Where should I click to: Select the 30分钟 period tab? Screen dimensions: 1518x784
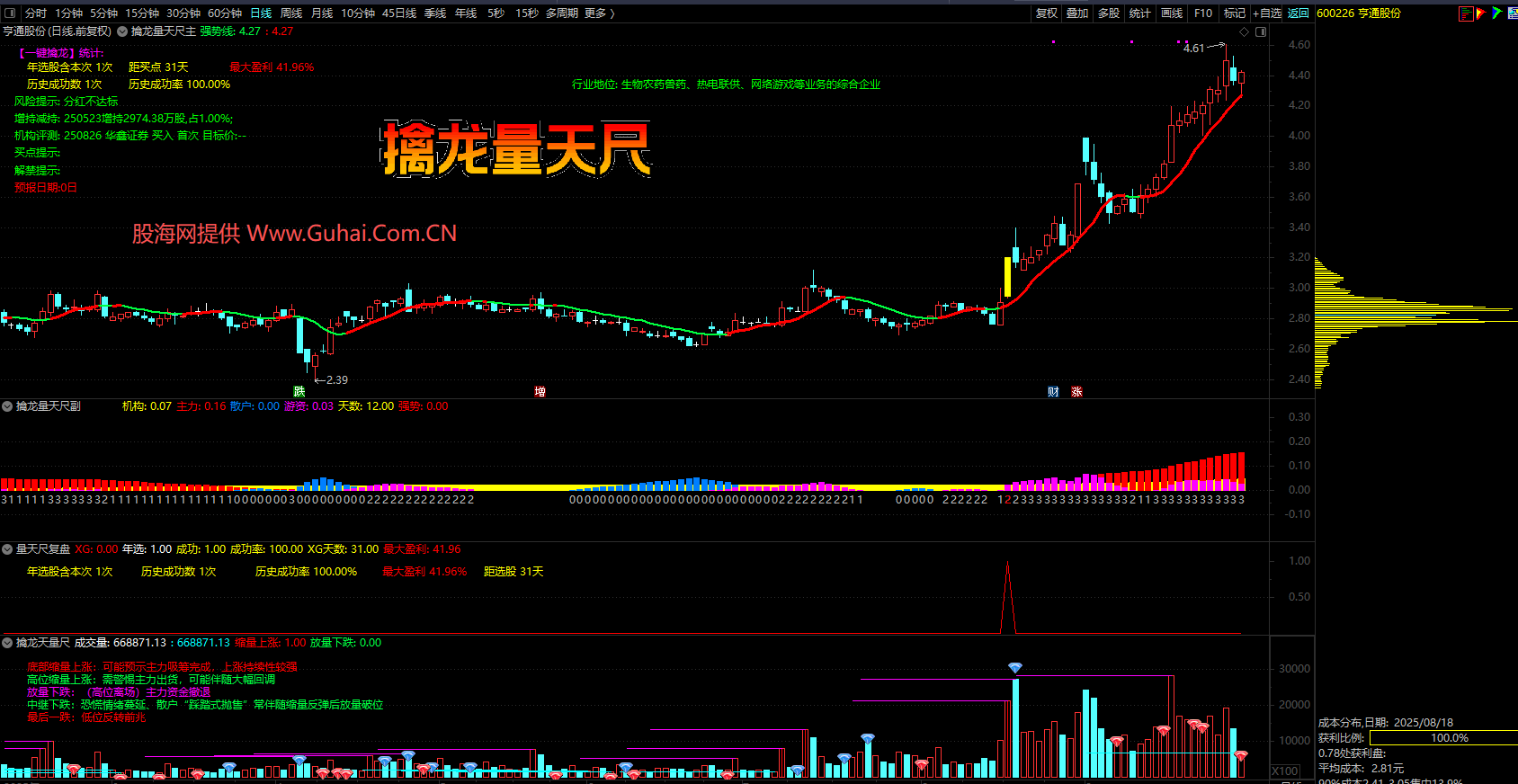pyautogui.click(x=183, y=13)
